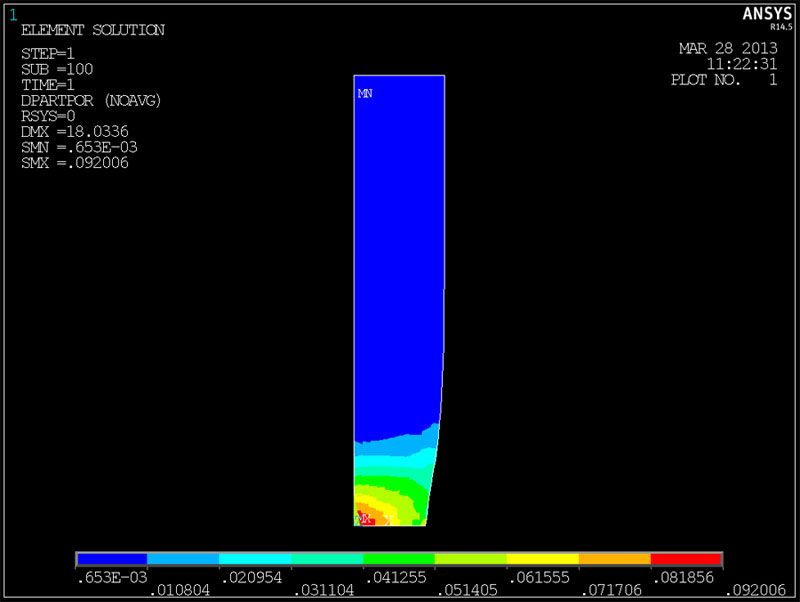This screenshot has height=602, width=800.
Task: Click the yellow legend color band
Action: pyautogui.click(x=542, y=559)
